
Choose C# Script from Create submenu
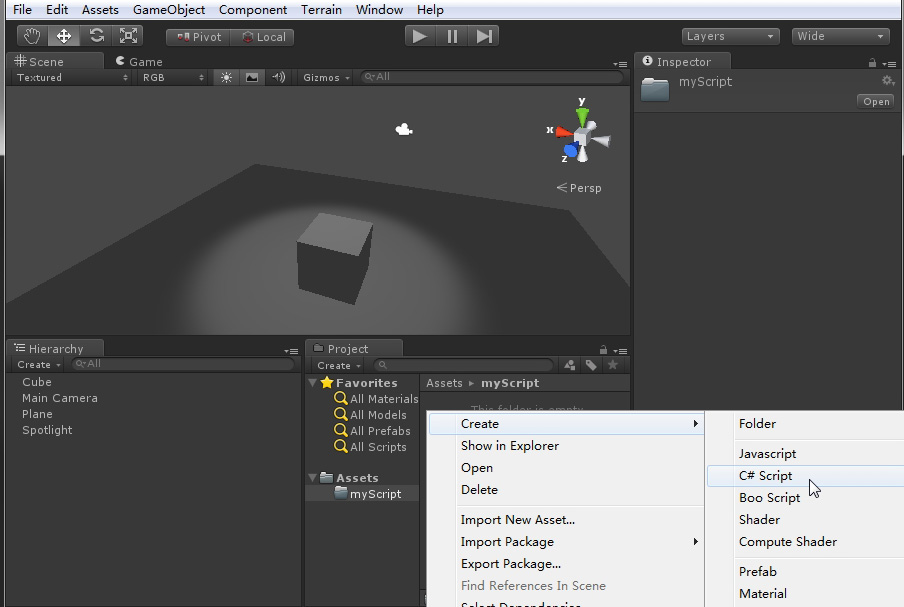click(x=765, y=476)
